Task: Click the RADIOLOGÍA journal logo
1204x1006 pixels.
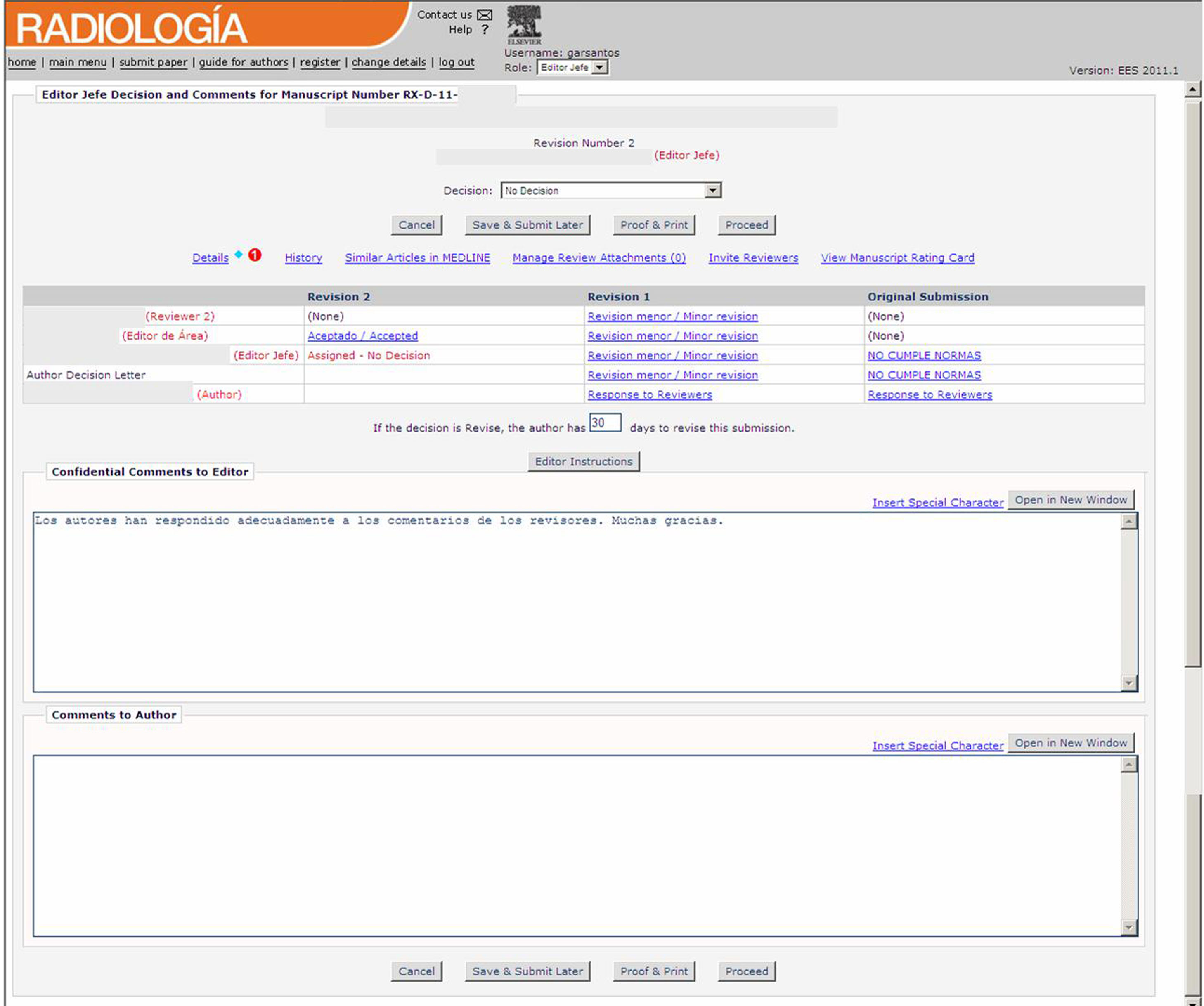Action: [x=131, y=28]
